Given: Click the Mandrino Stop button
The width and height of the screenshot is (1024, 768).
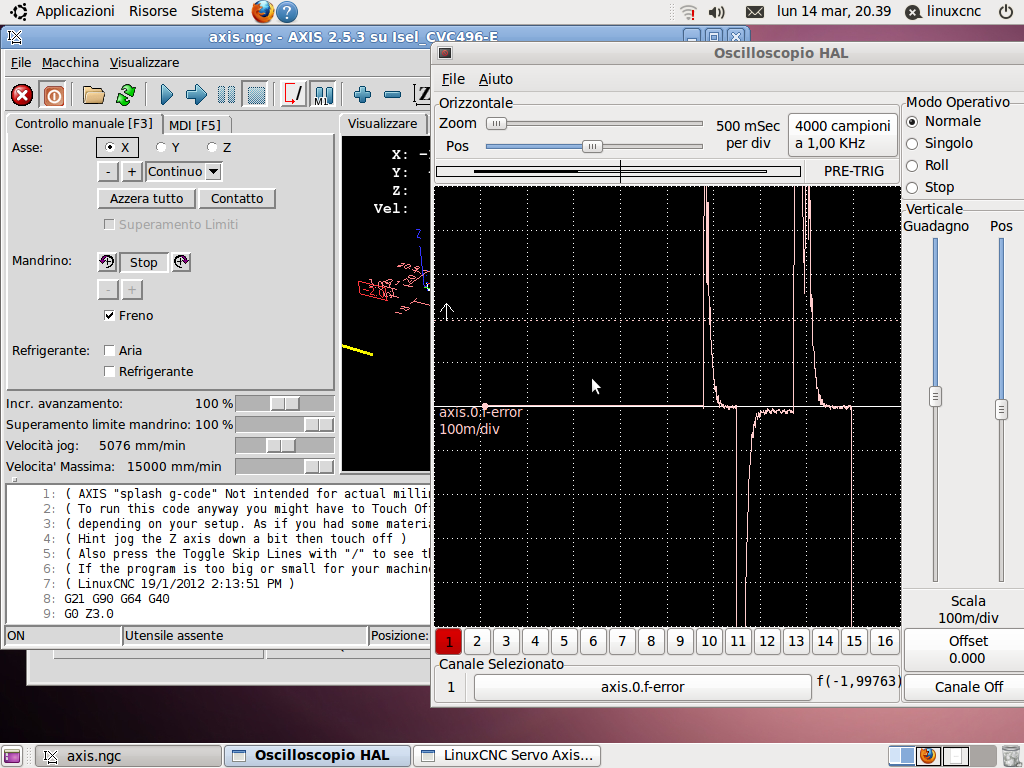Looking at the screenshot, I should pyautogui.click(x=144, y=263).
